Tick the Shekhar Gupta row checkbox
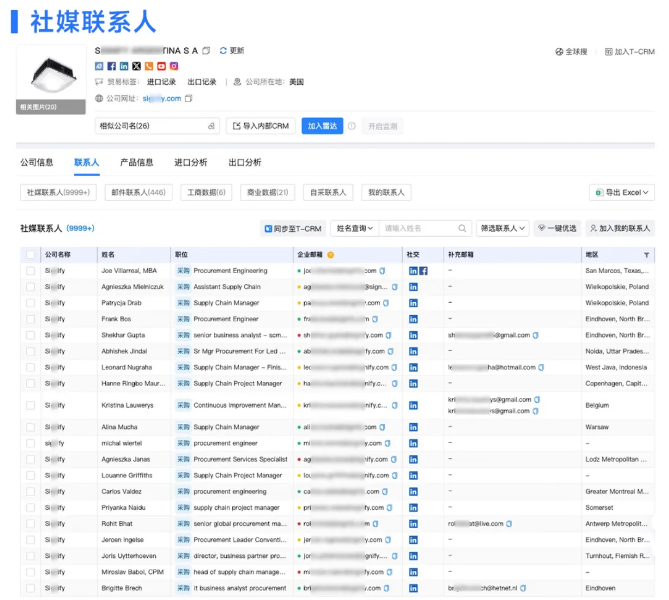 point(30,335)
